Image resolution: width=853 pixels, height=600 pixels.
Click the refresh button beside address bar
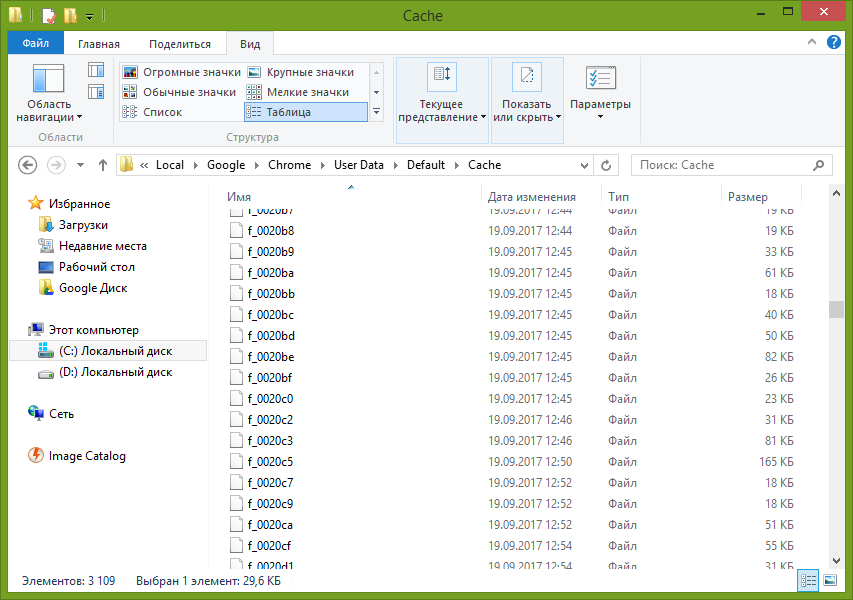[607, 165]
